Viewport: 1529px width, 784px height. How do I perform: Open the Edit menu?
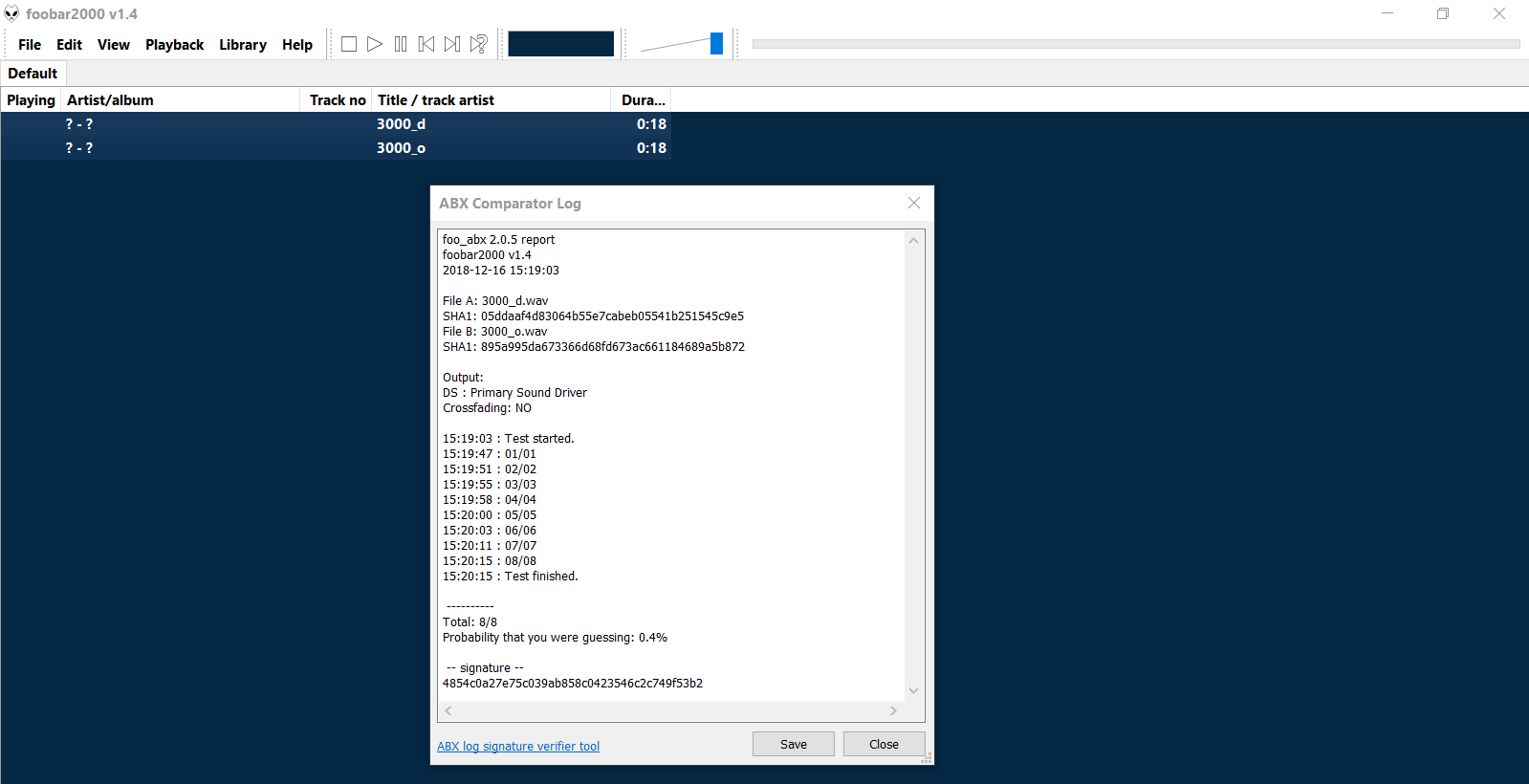69,45
